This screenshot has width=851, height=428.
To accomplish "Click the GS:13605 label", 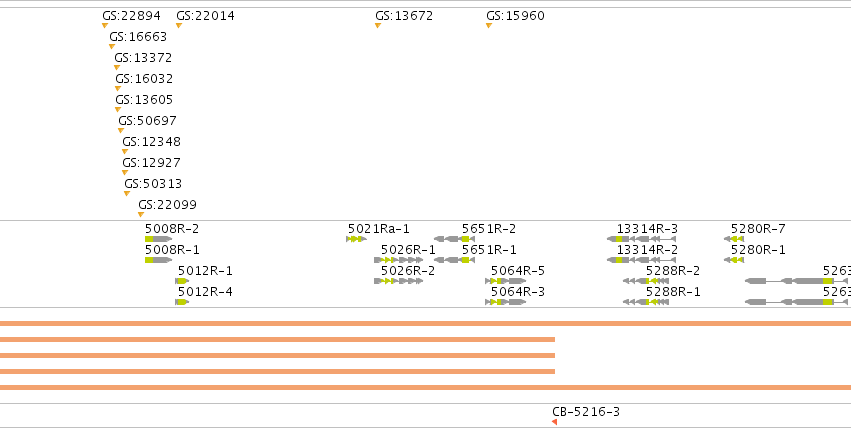I will click(x=144, y=100).
